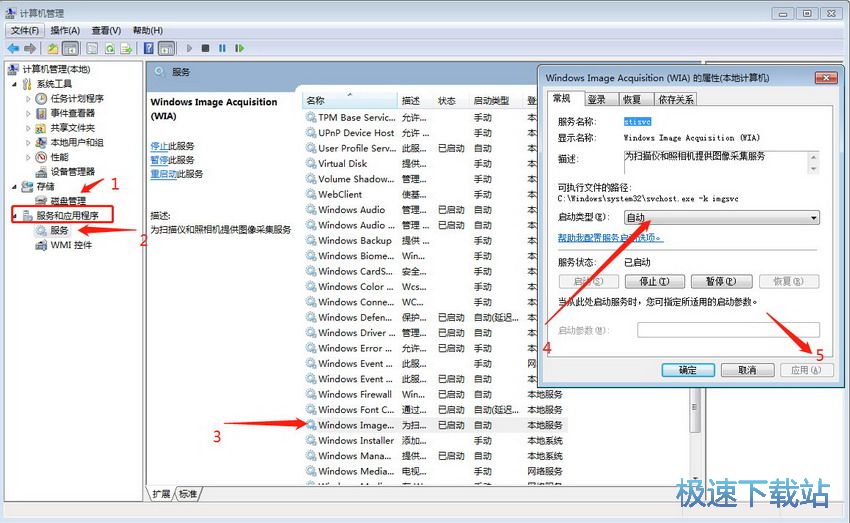Select the Windows Firewall service row
Image resolution: width=850 pixels, height=523 pixels.
click(x=435, y=394)
